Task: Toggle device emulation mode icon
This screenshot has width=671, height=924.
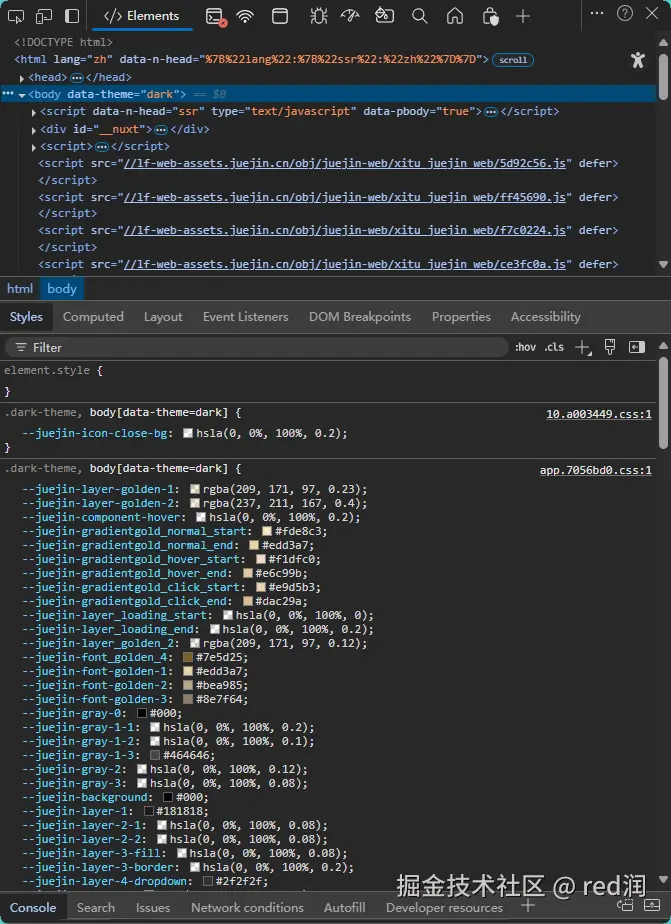Action: (x=44, y=16)
